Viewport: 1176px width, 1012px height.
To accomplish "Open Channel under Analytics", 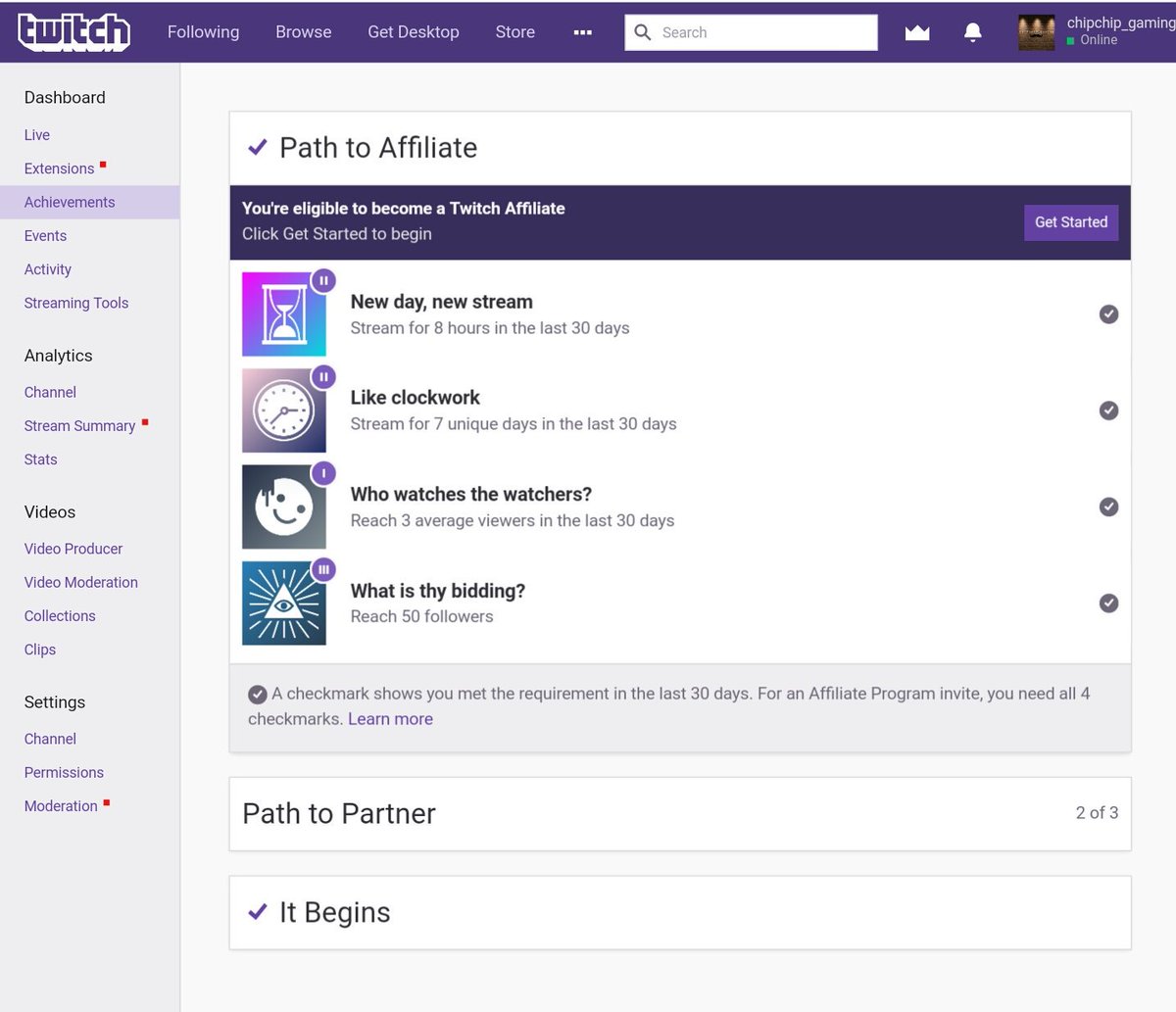I will tap(50, 392).
